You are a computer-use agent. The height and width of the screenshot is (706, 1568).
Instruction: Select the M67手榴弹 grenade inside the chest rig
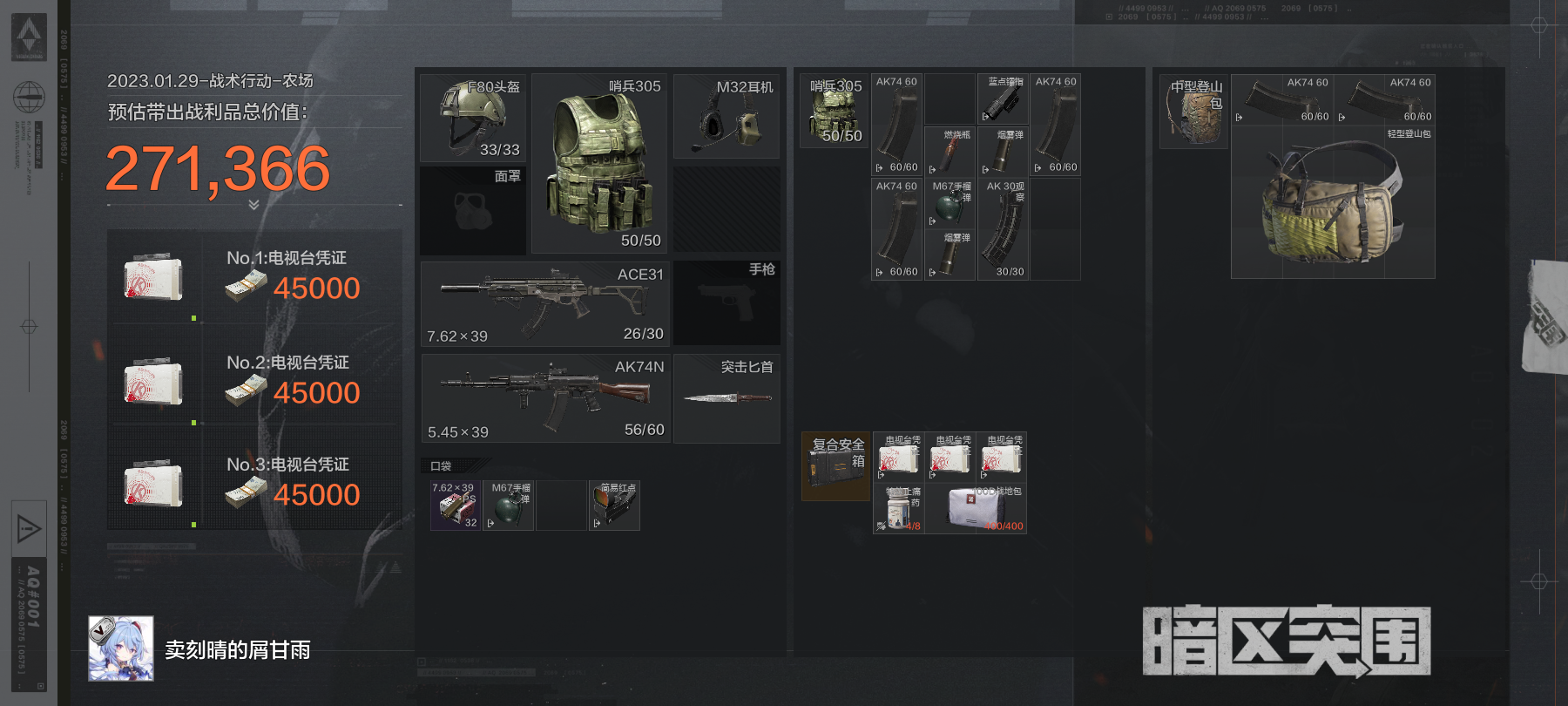(950, 203)
